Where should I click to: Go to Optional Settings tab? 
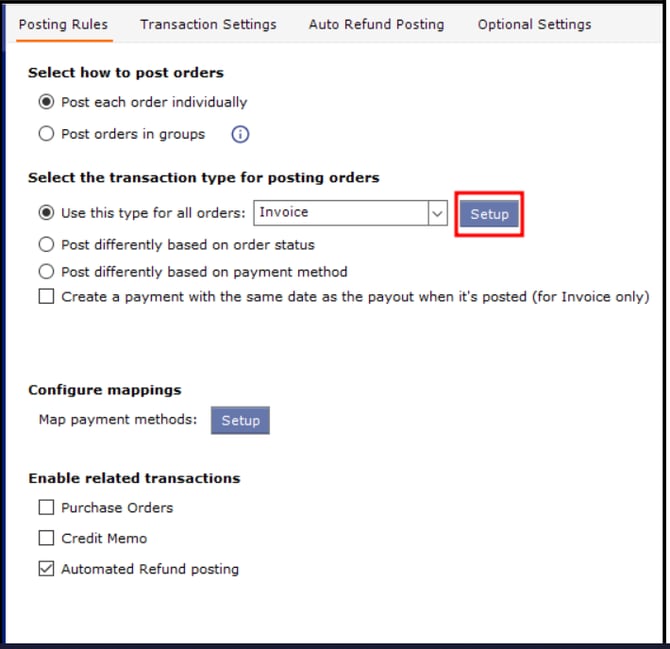[534, 24]
